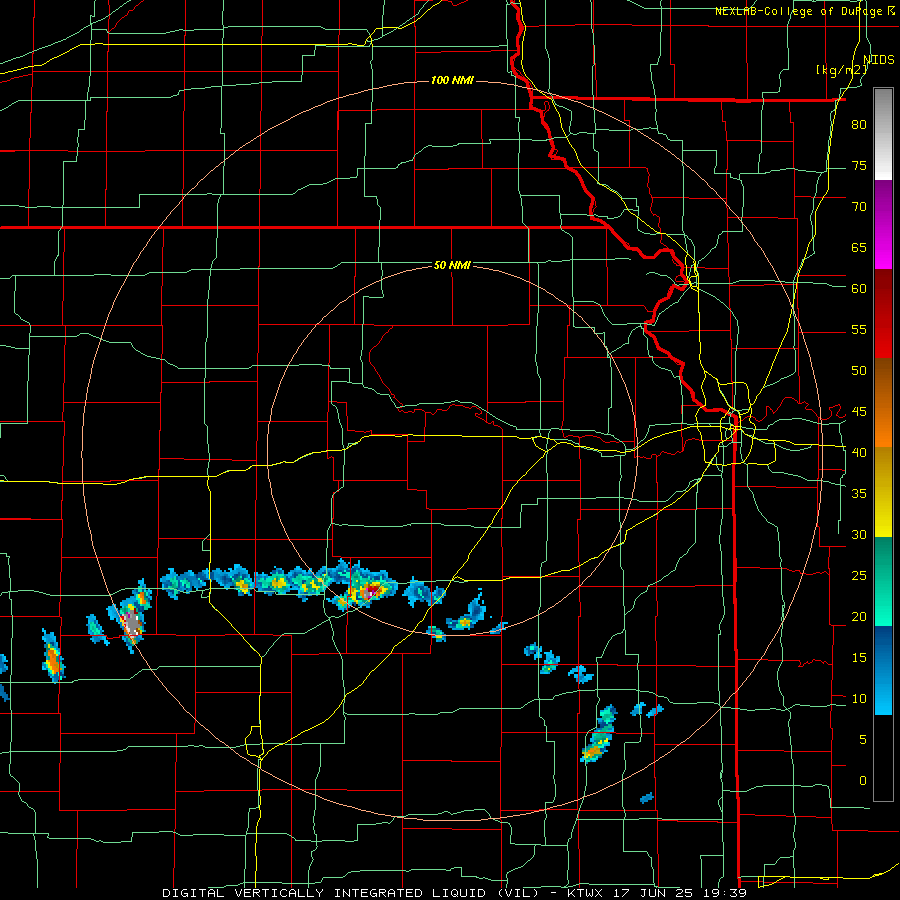Select the yellow segment of color scale
This screenshot has height=900, width=900.
point(883,492)
